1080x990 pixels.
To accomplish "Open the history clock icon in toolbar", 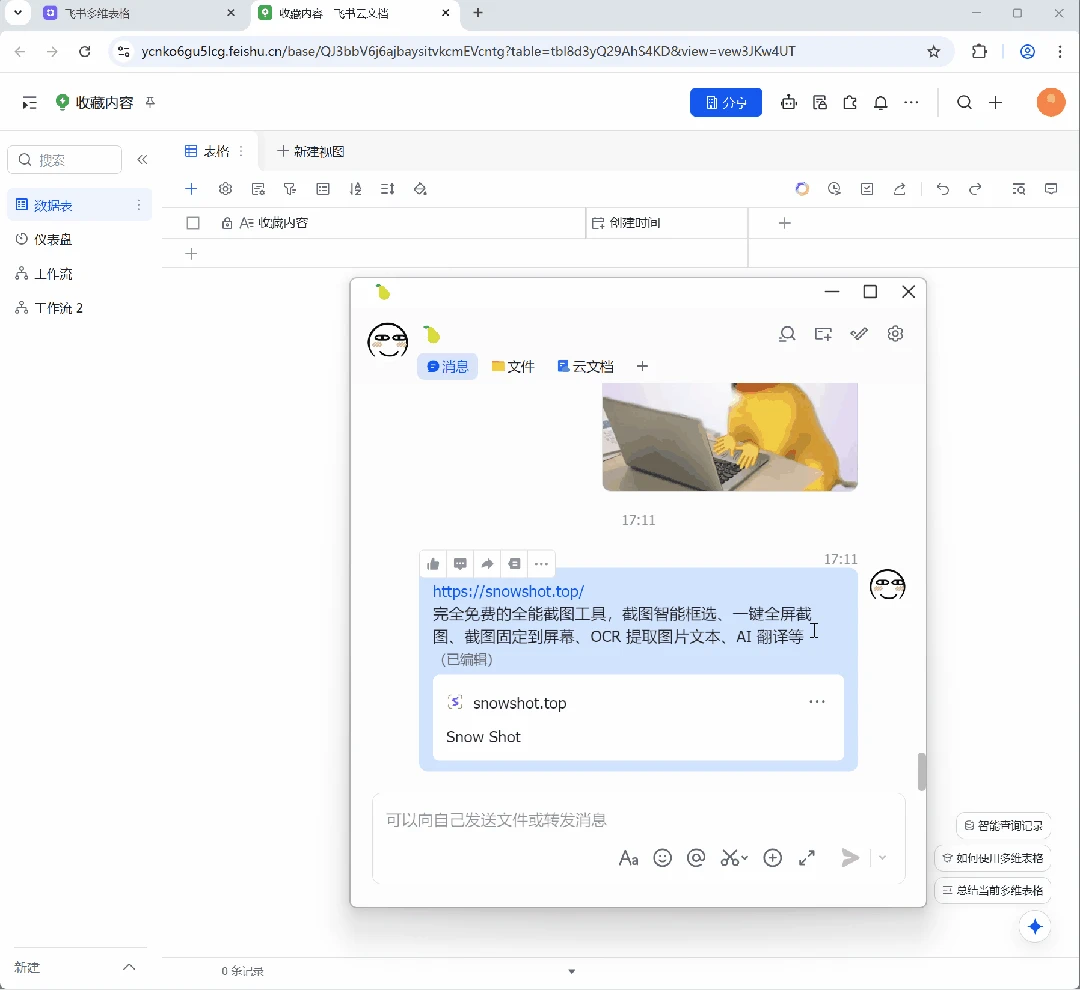I will click(x=834, y=189).
